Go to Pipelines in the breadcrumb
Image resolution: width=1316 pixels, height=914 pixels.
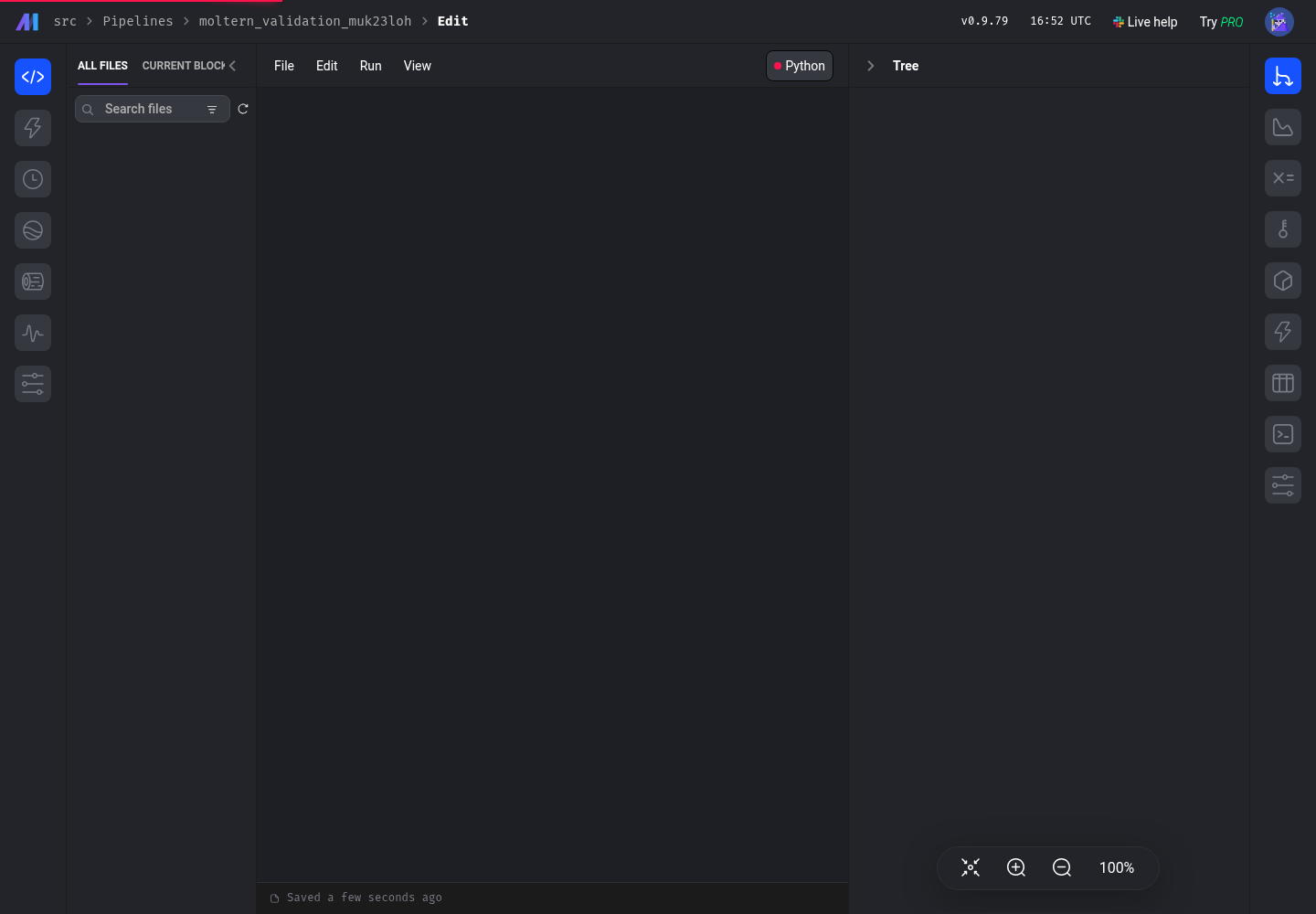click(x=138, y=21)
